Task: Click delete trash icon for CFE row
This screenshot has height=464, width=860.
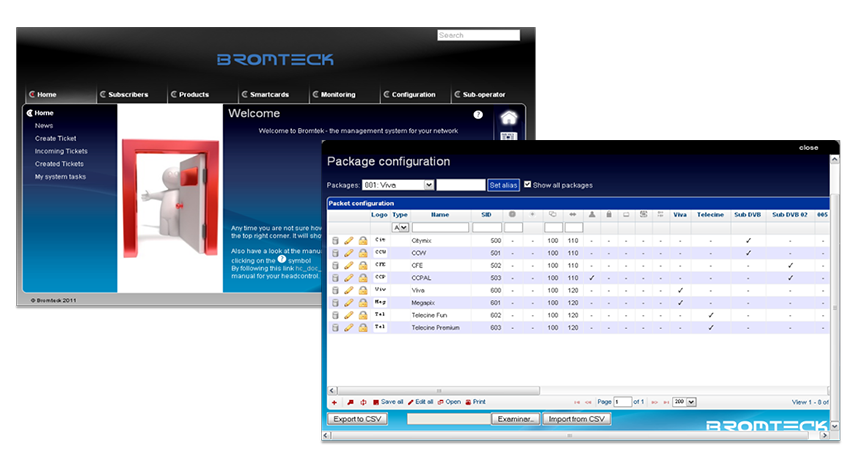Action: tap(335, 265)
